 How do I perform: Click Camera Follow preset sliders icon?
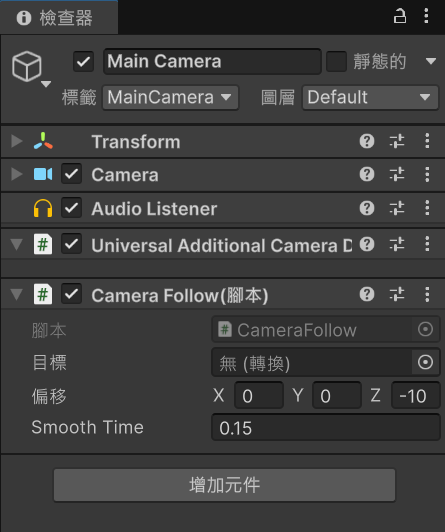pyautogui.click(x=396, y=294)
